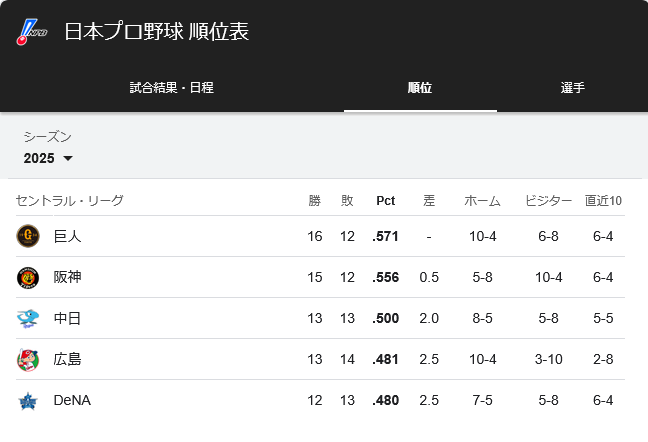
Task: Click the Hiroshima Carp team logo
Action: click(x=28, y=359)
